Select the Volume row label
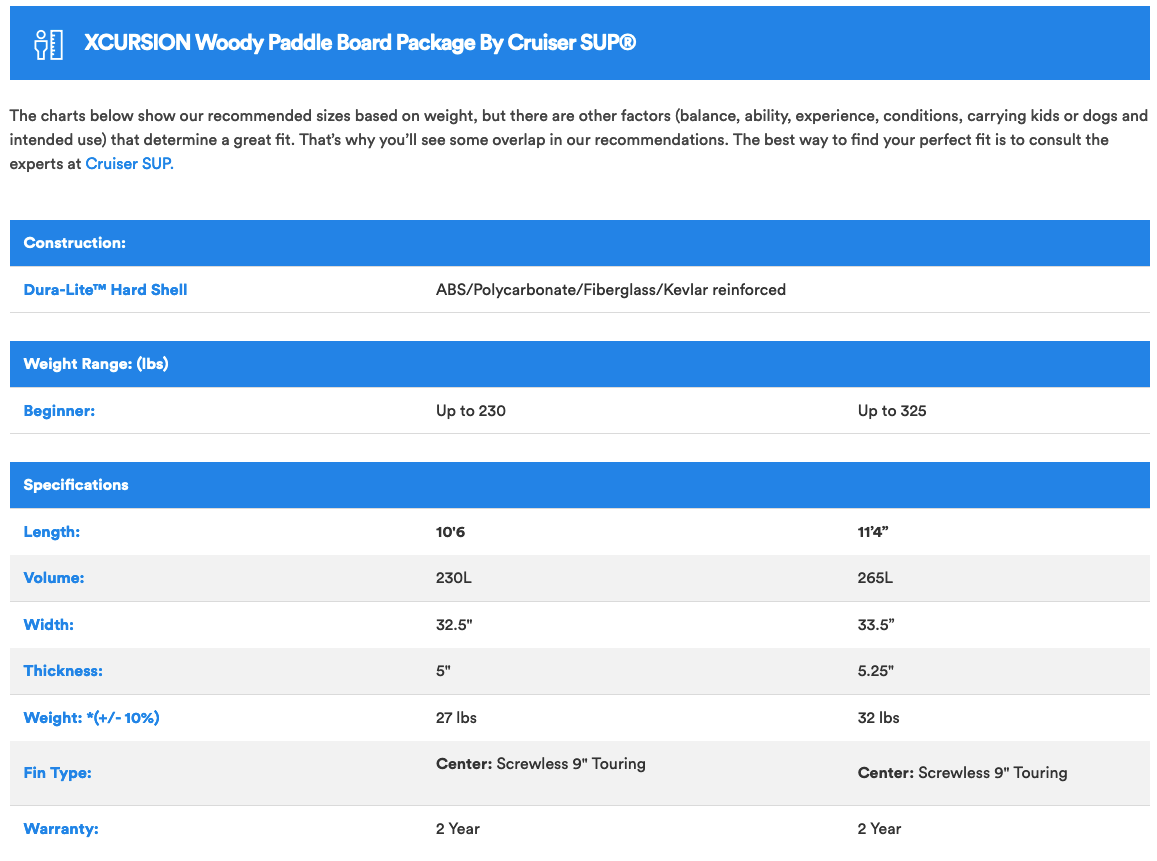The image size is (1157, 861). [x=54, y=578]
